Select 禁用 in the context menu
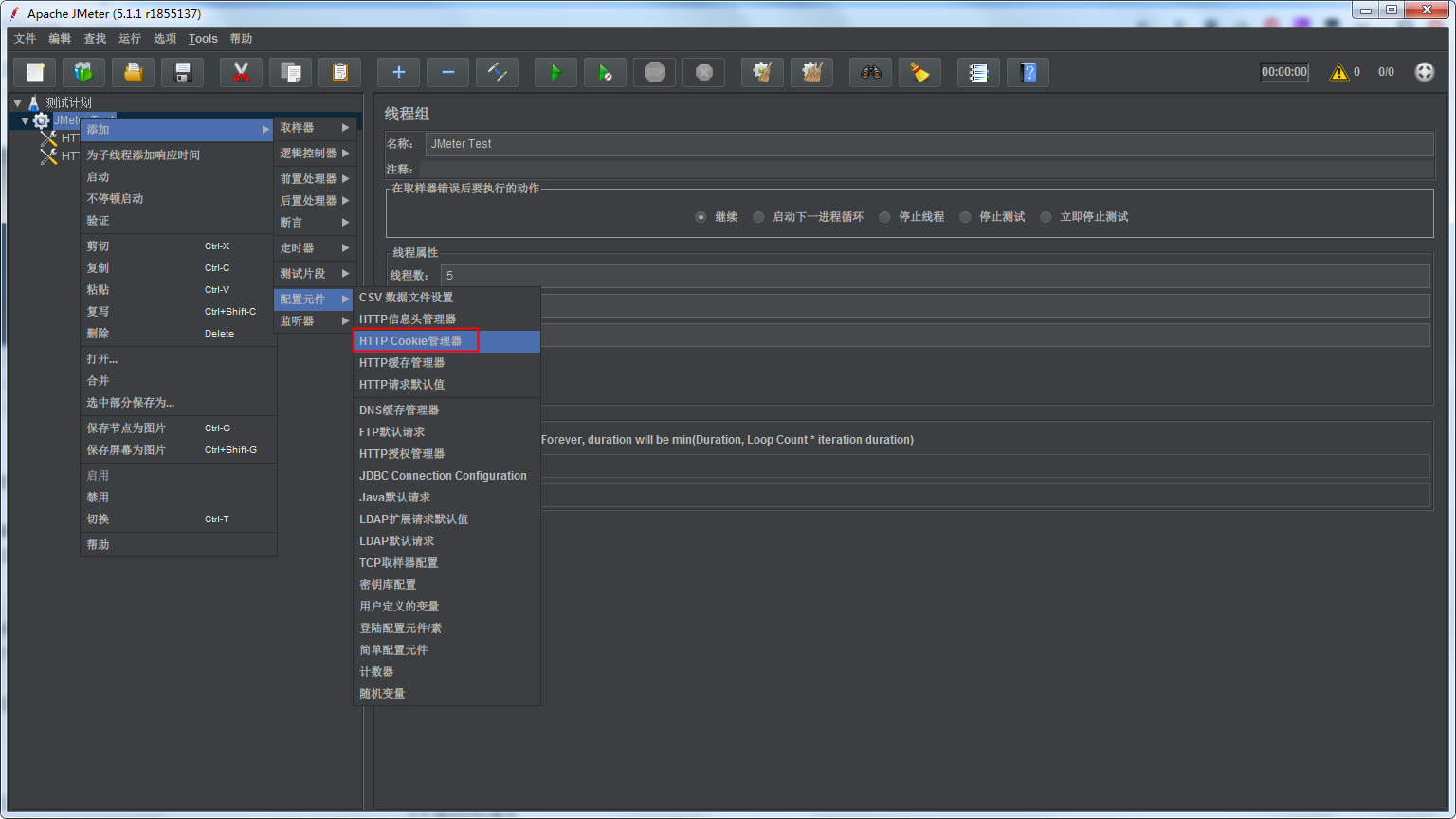Viewport: 1456px width, 819px height. [178, 498]
